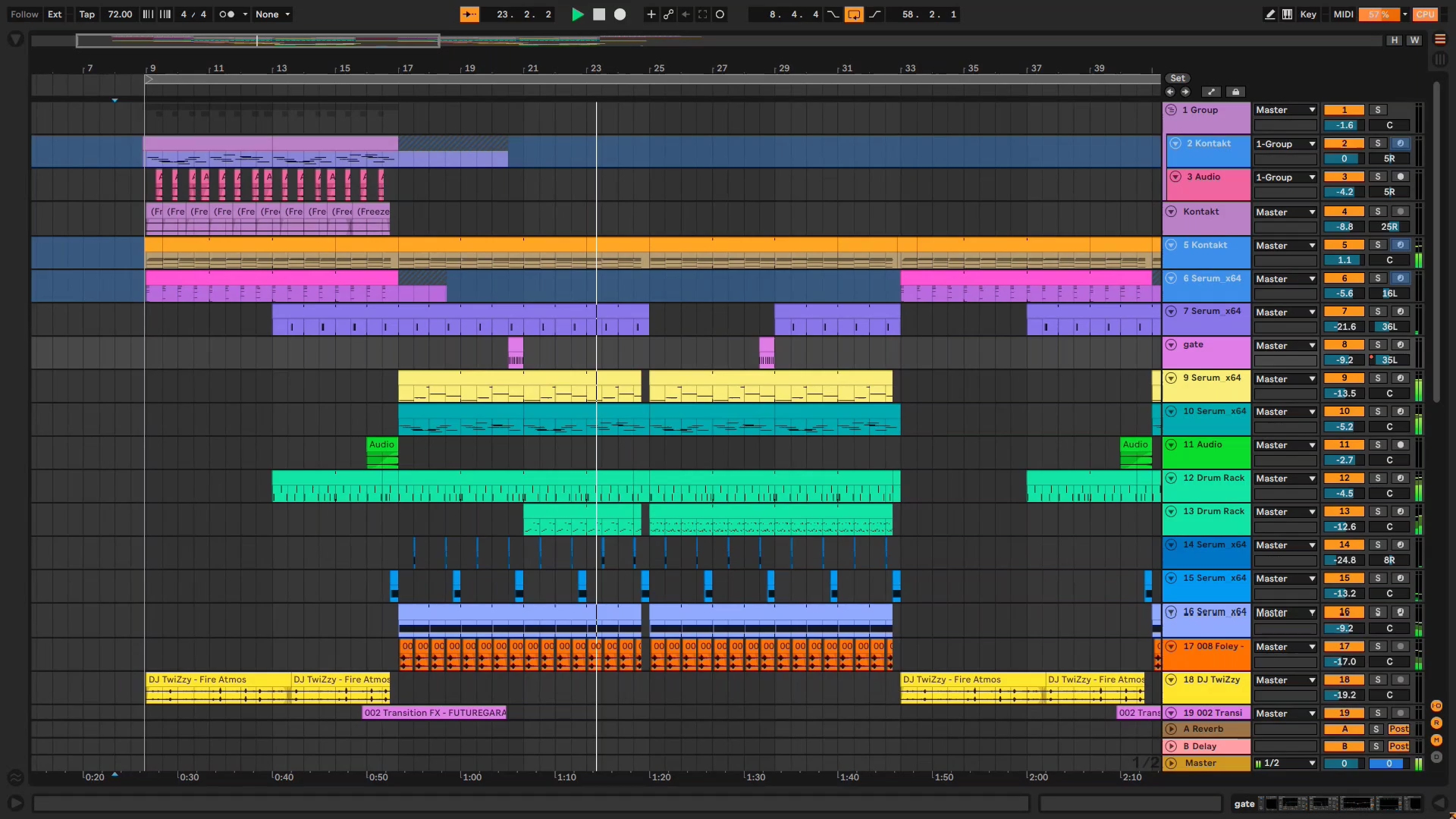Click the Tap tempo button
Screen dimensions: 1456x819
pos(87,14)
